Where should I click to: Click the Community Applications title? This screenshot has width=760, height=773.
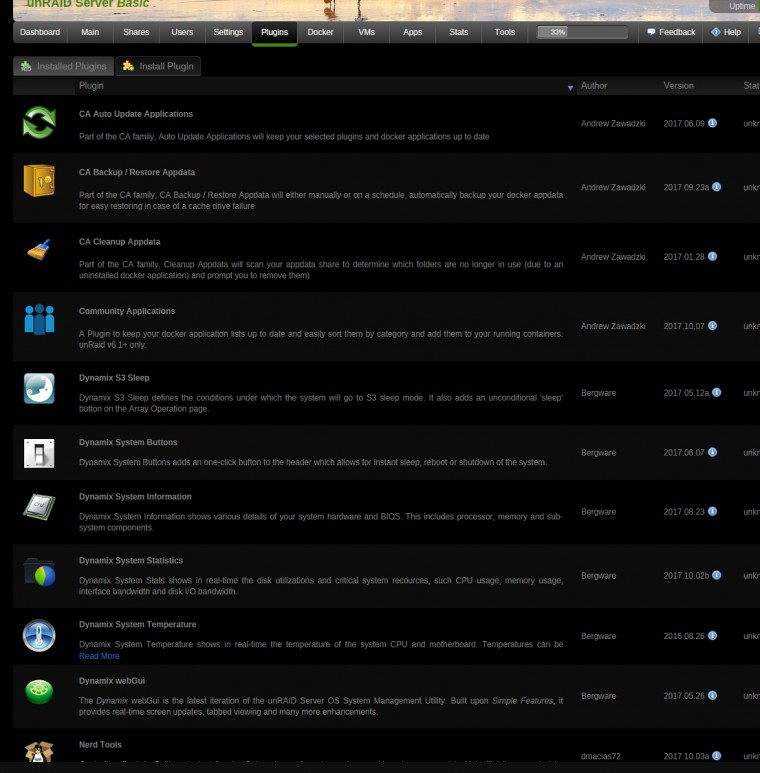[127, 311]
